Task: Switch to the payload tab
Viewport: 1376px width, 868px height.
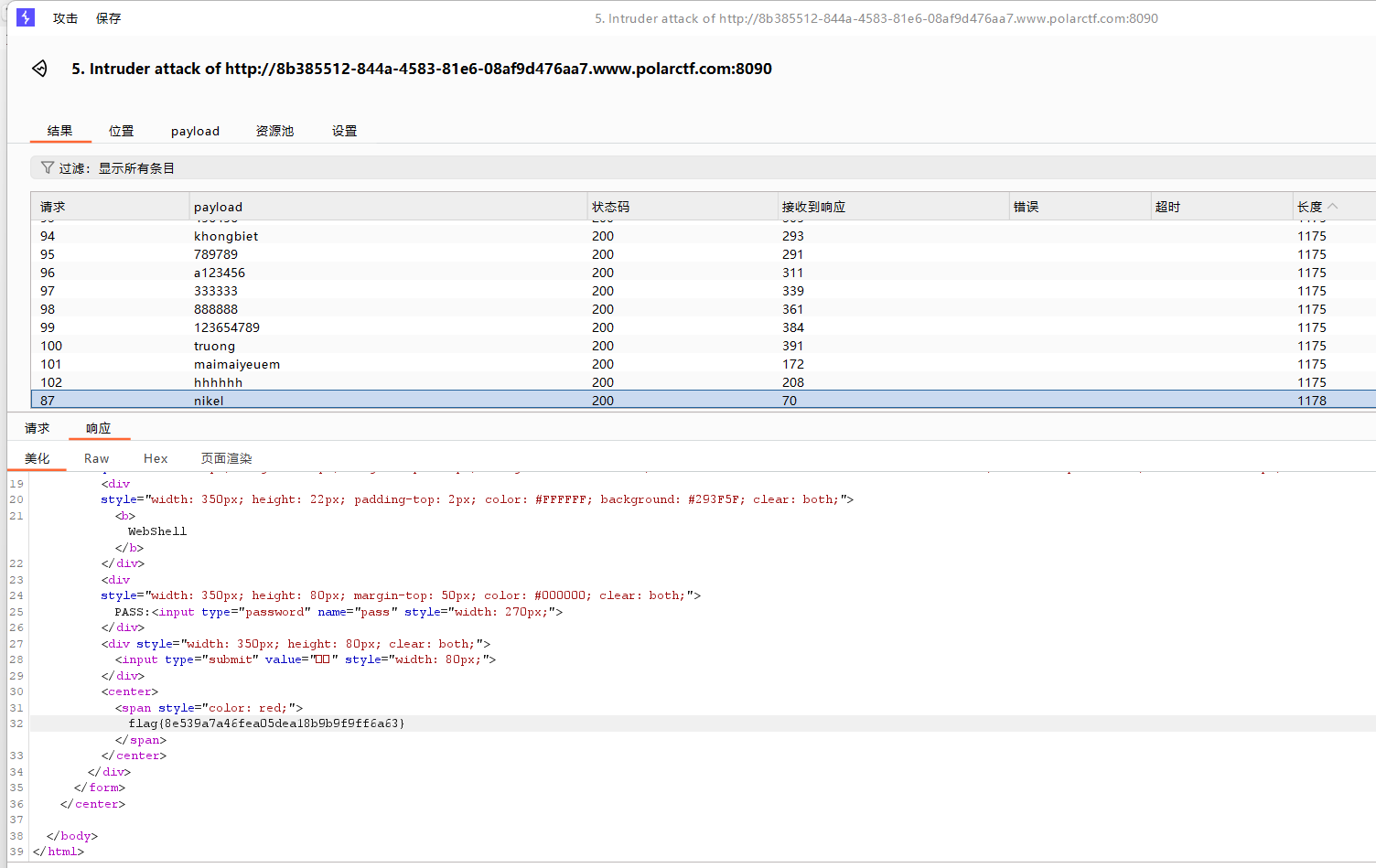Action: tap(195, 131)
